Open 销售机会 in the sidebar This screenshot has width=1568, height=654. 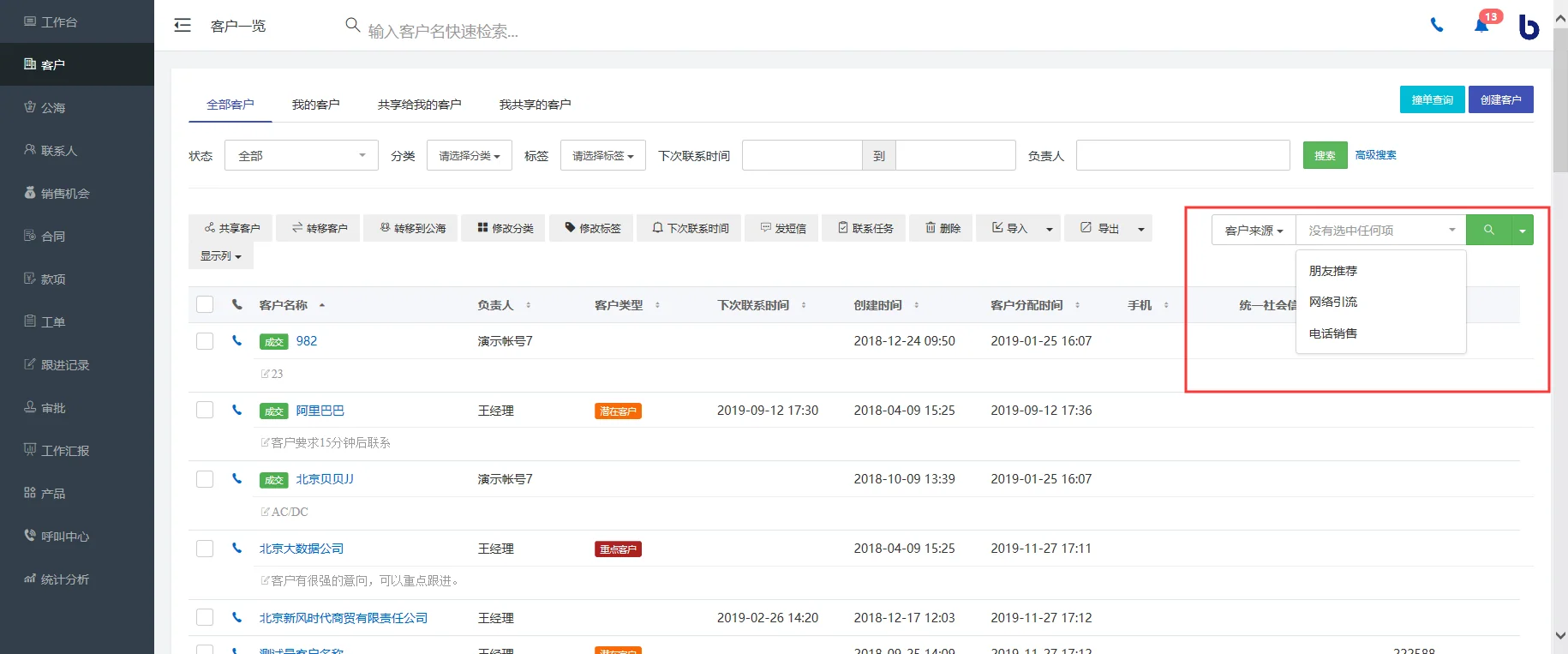click(77, 193)
